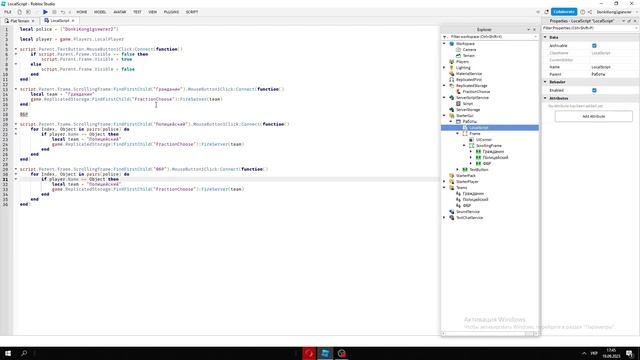The height and width of the screenshot is (360, 640).
Task: Open the FILE menu
Action: pyautogui.click(x=8, y=12)
